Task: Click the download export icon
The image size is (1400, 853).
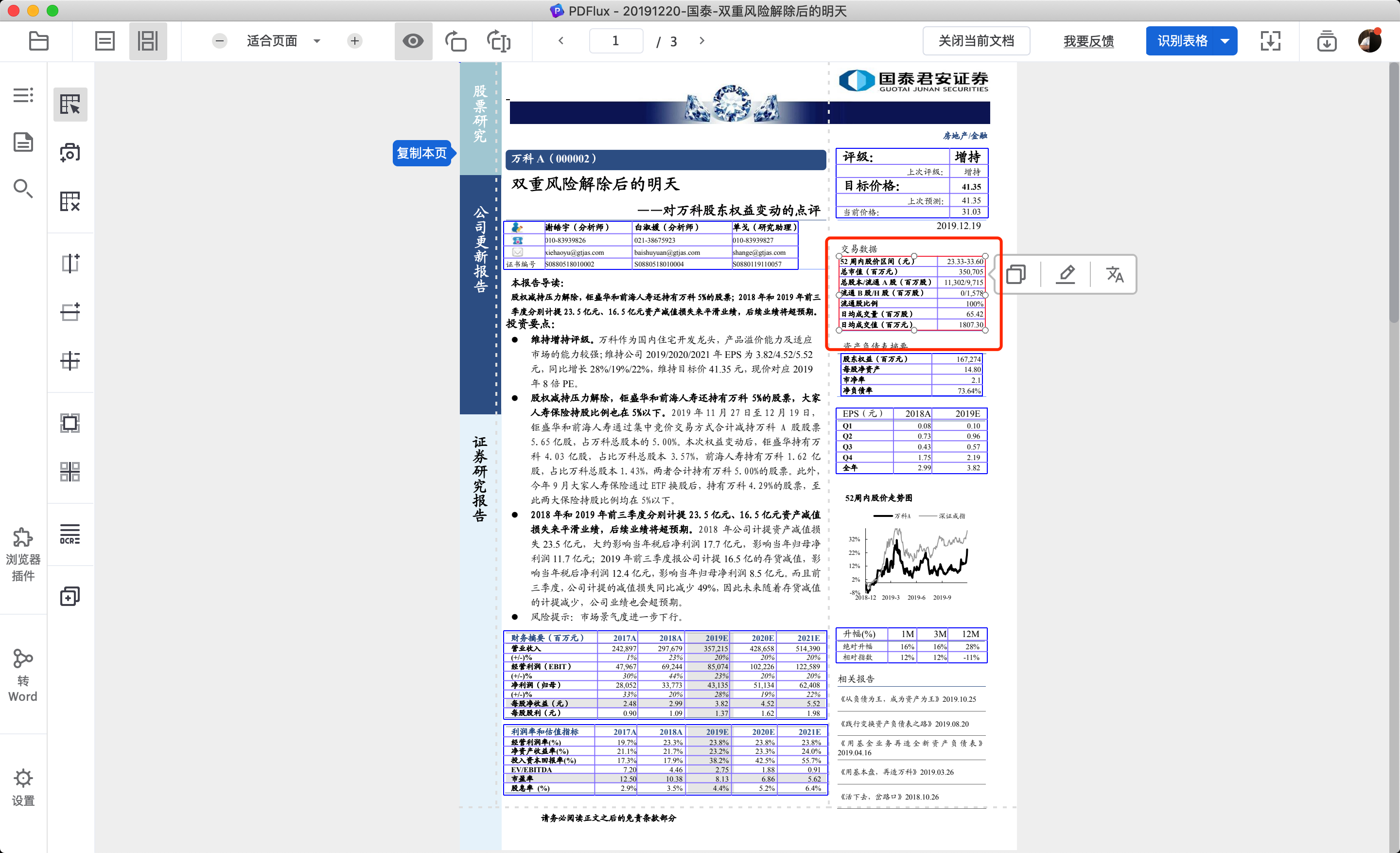Action: pyautogui.click(x=1327, y=41)
